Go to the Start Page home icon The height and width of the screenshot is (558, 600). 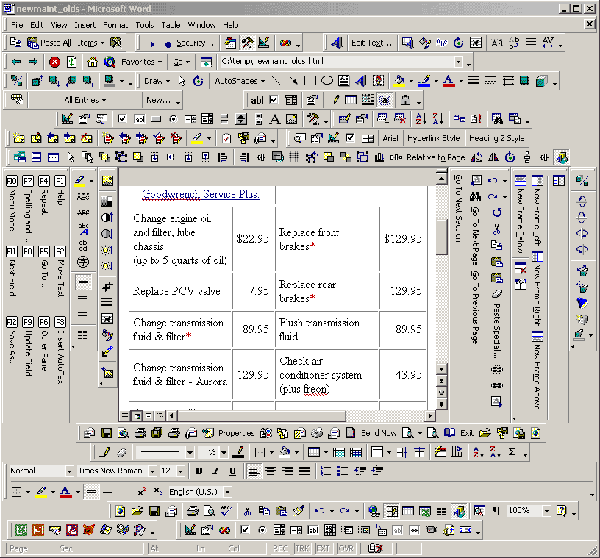pyautogui.click(x=92, y=62)
